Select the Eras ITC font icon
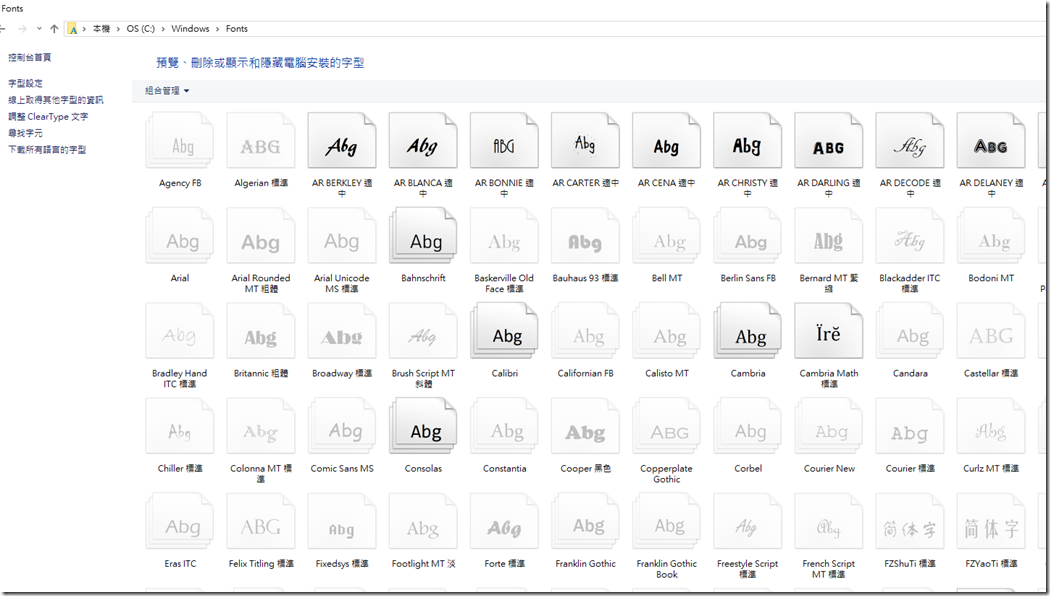Image resolution: width=1050 pixels, height=596 pixels. 180,521
